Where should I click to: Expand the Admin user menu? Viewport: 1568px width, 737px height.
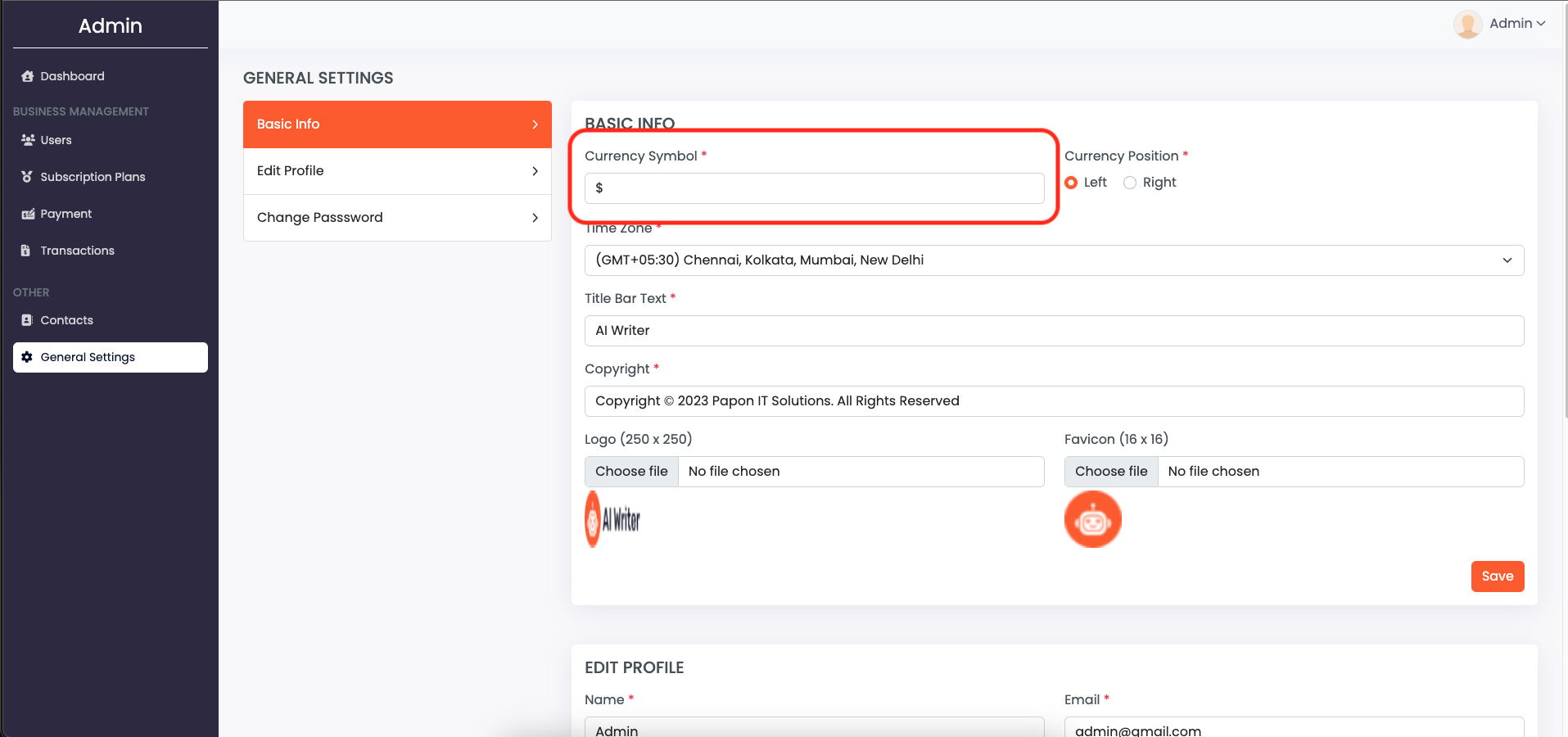(x=1516, y=24)
